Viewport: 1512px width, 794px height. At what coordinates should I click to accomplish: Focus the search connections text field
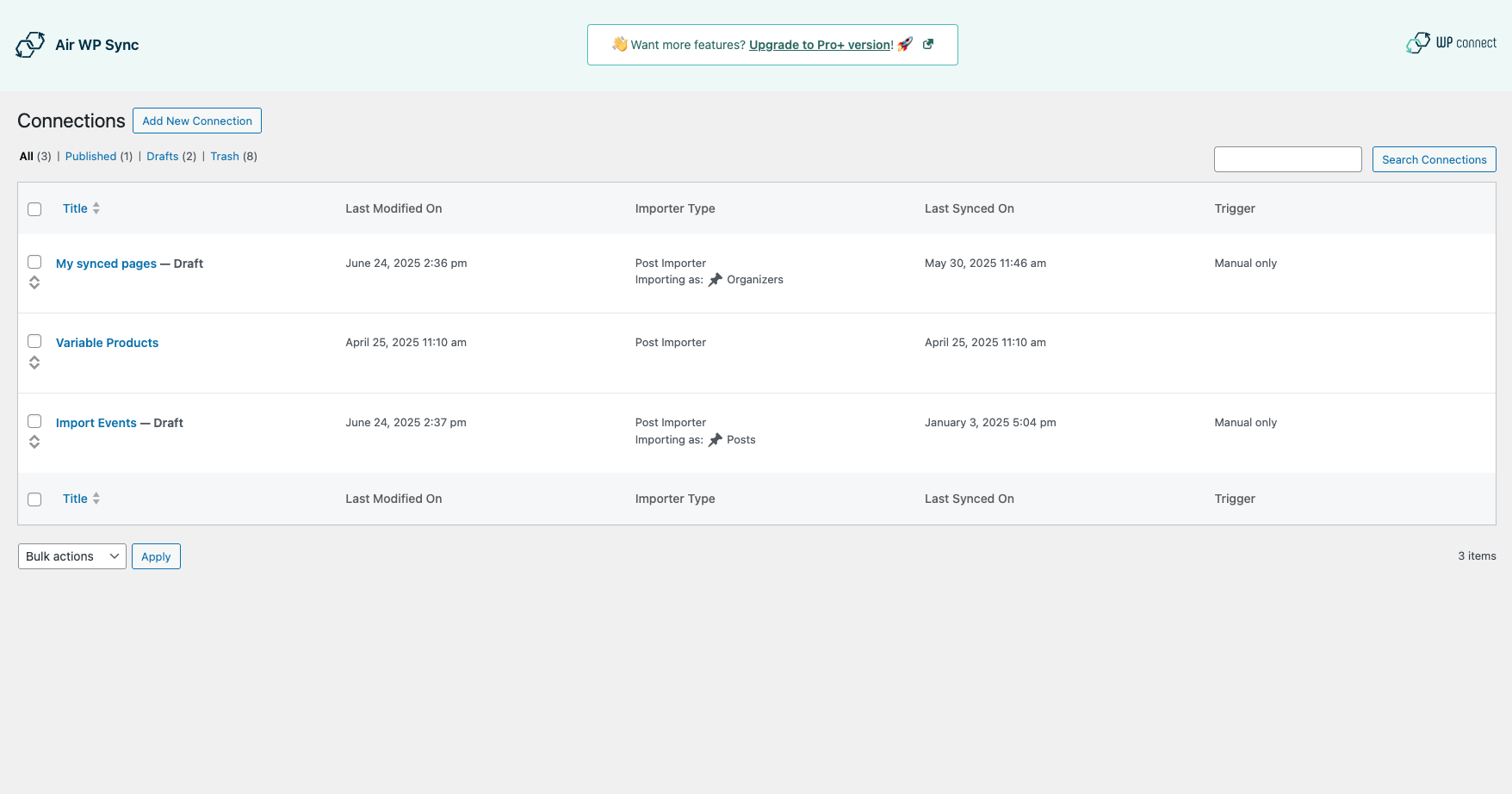[x=1287, y=159]
